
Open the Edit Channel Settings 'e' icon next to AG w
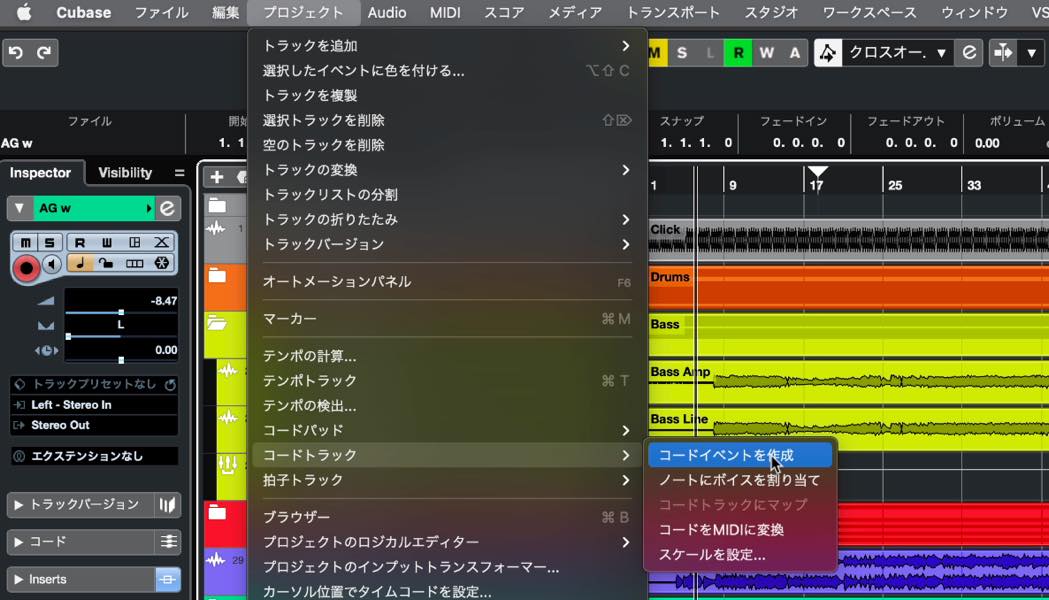pos(167,208)
